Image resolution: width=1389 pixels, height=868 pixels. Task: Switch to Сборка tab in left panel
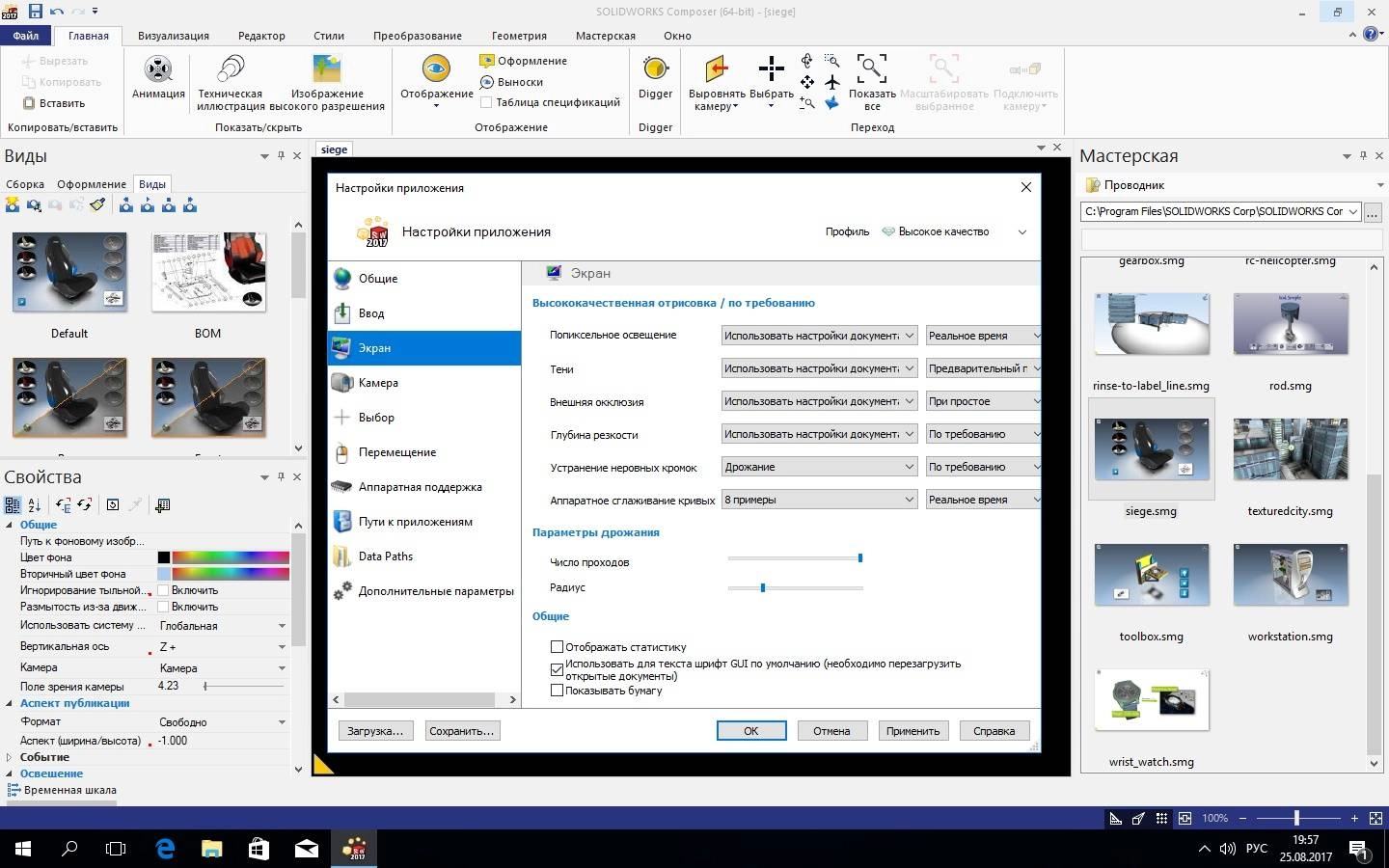25,184
